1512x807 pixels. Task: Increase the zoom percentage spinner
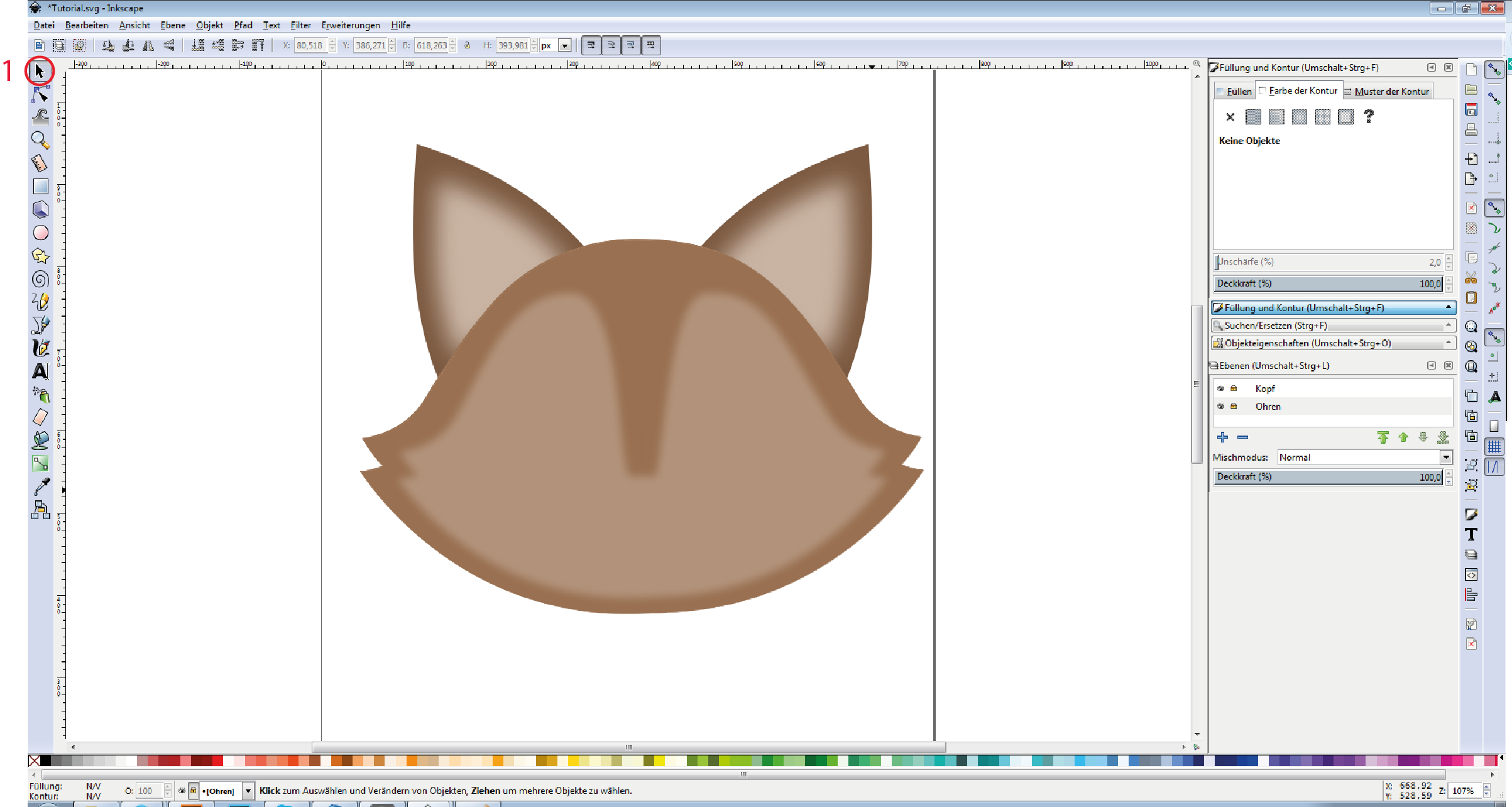pos(1486,787)
